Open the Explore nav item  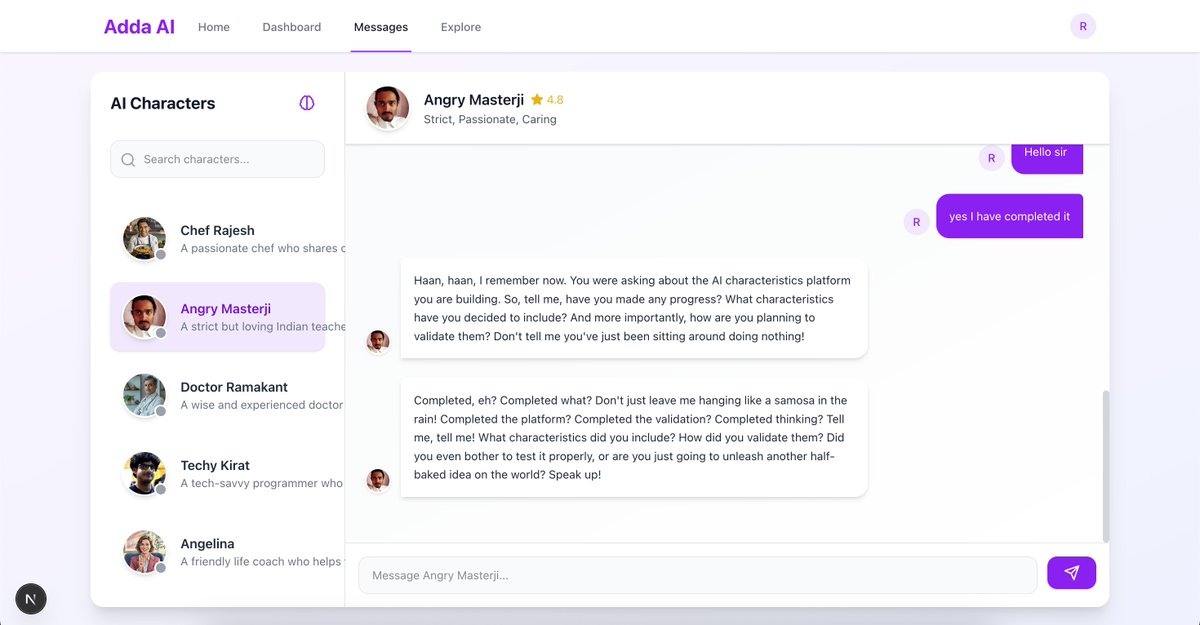[x=461, y=27]
